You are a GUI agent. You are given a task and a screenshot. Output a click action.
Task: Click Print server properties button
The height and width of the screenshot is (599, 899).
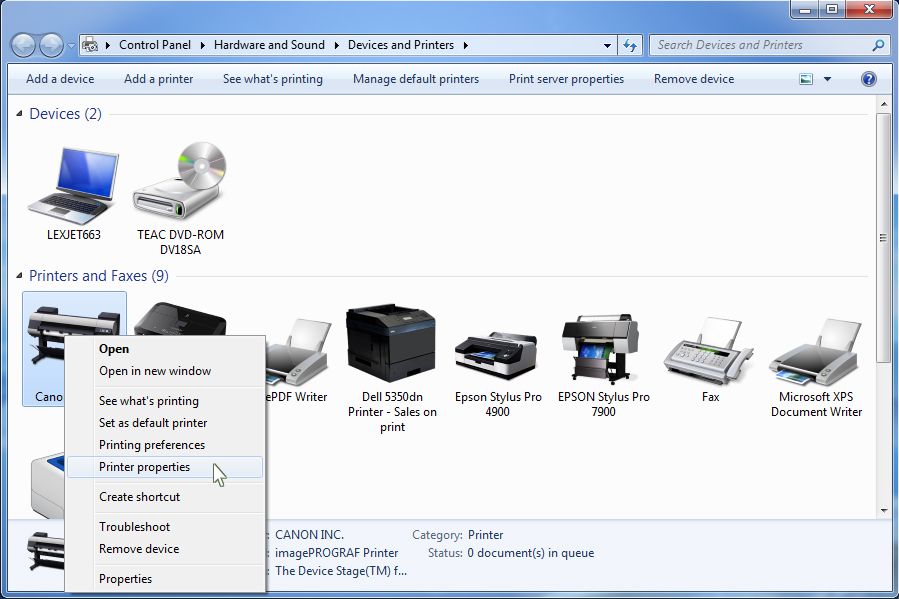tap(566, 79)
